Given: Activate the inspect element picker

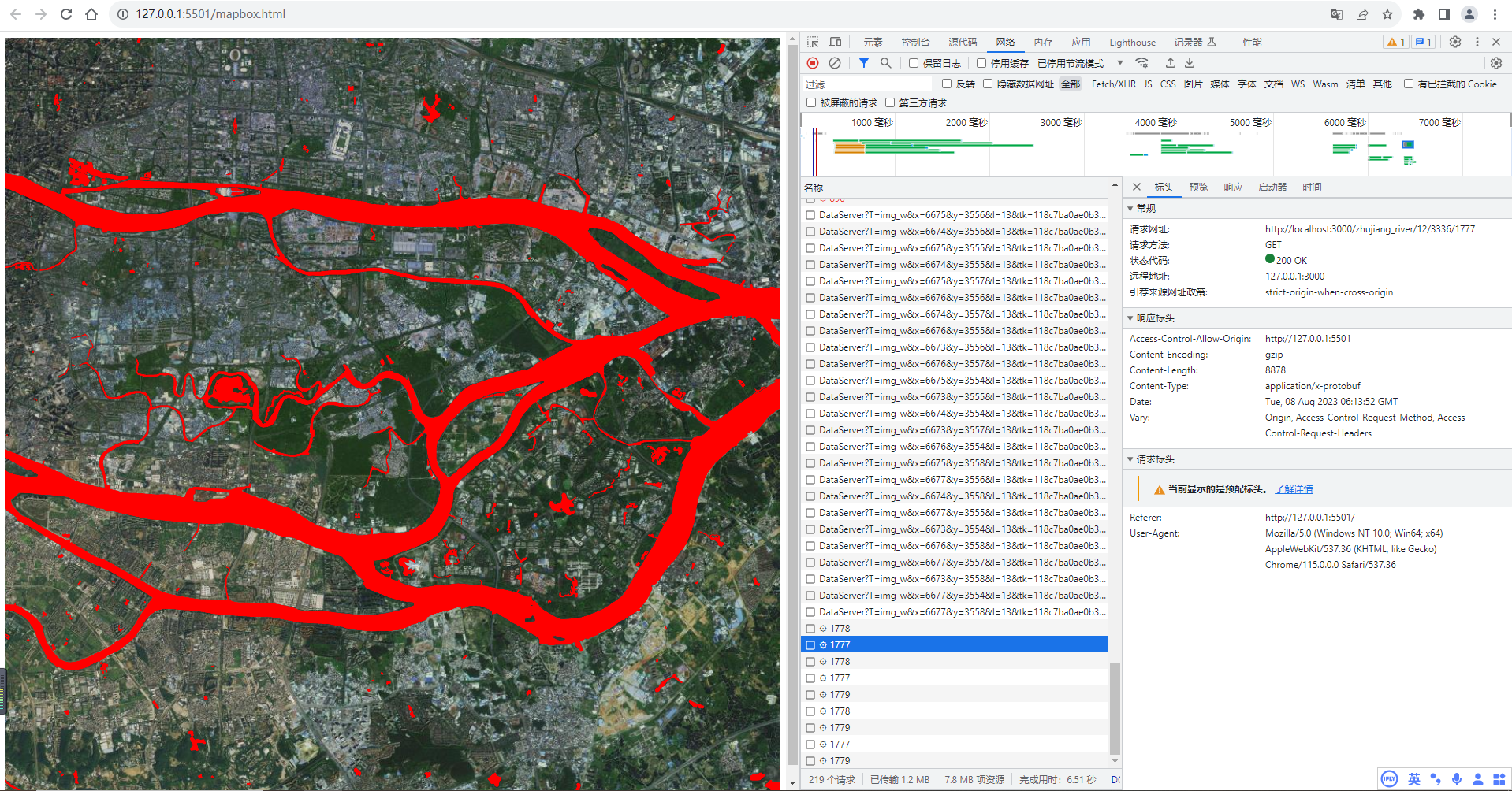Looking at the screenshot, I should tap(813, 42).
